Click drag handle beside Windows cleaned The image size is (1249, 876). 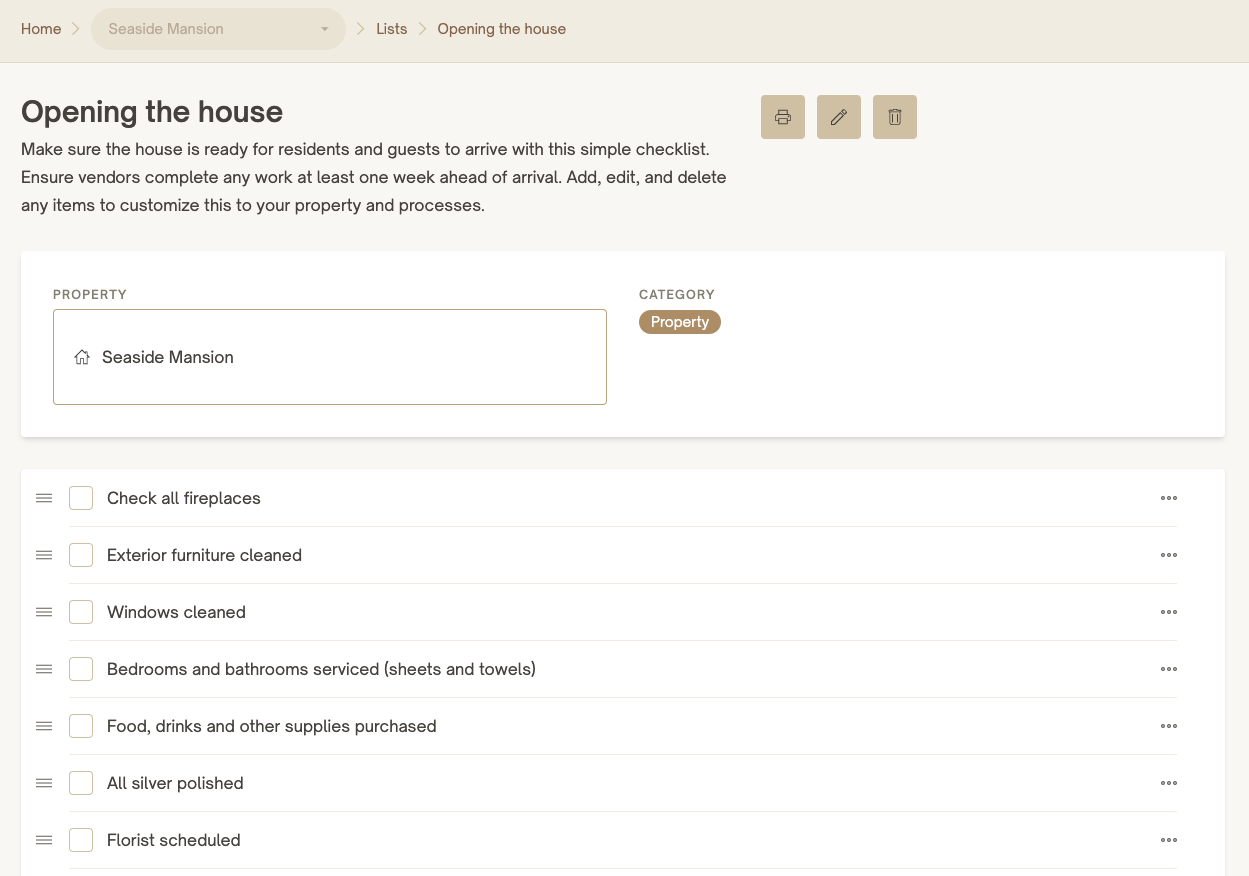44,612
